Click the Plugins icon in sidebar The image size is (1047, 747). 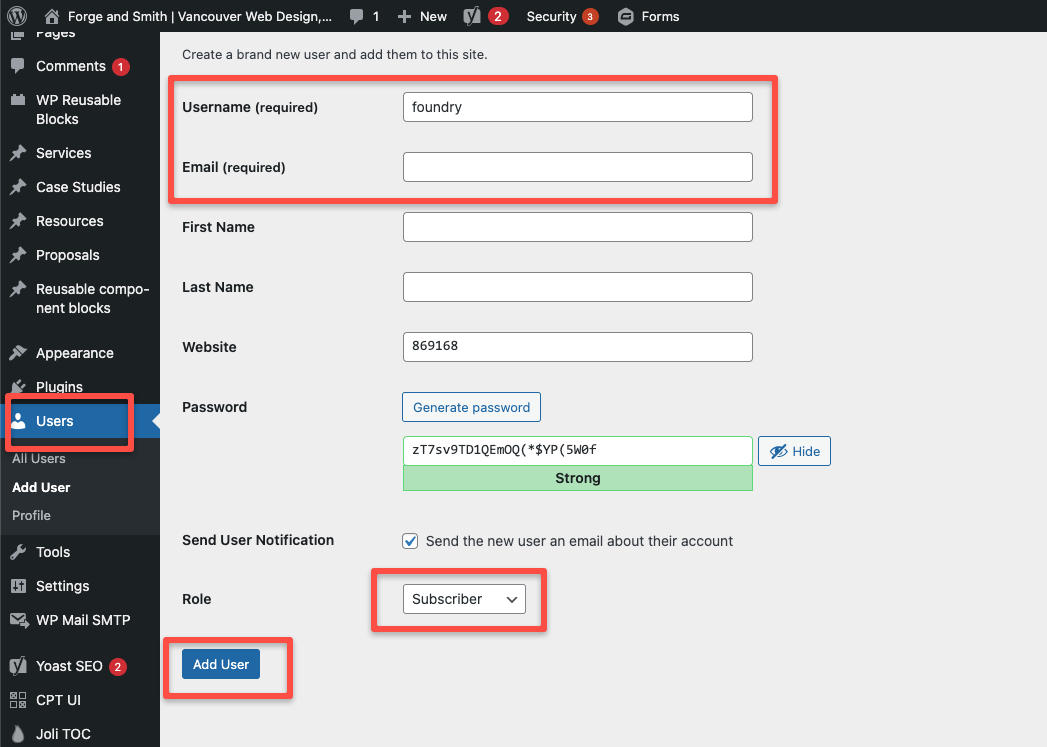click(x=18, y=387)
